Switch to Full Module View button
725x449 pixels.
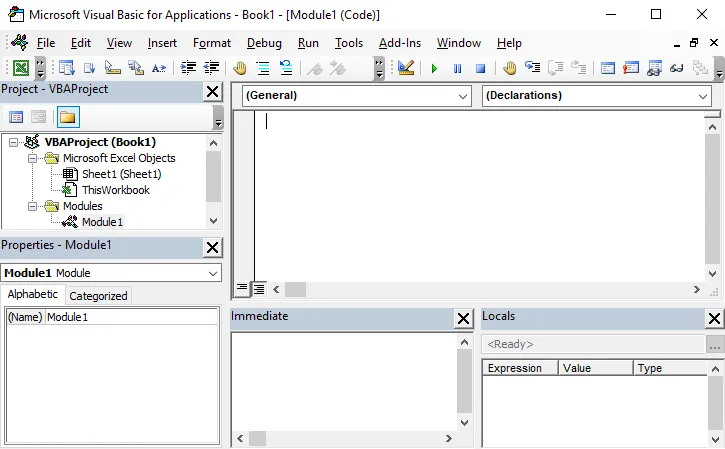point(259,289)
